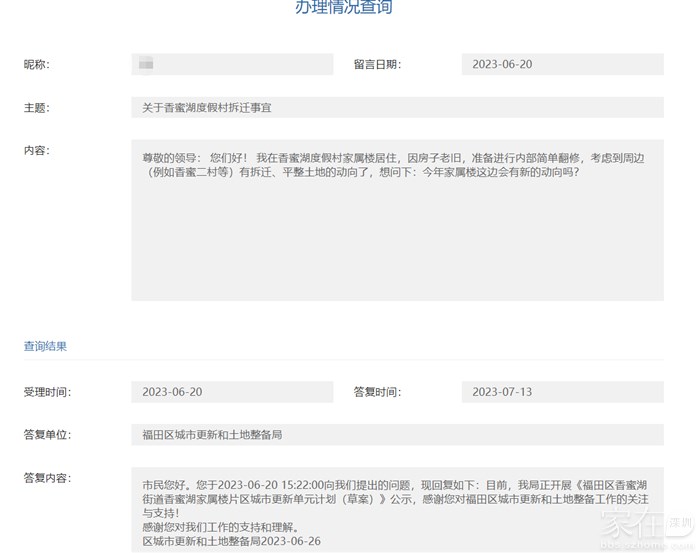Click the 答复单位 label
Screen dimensions: 700x553
[47, 435]
